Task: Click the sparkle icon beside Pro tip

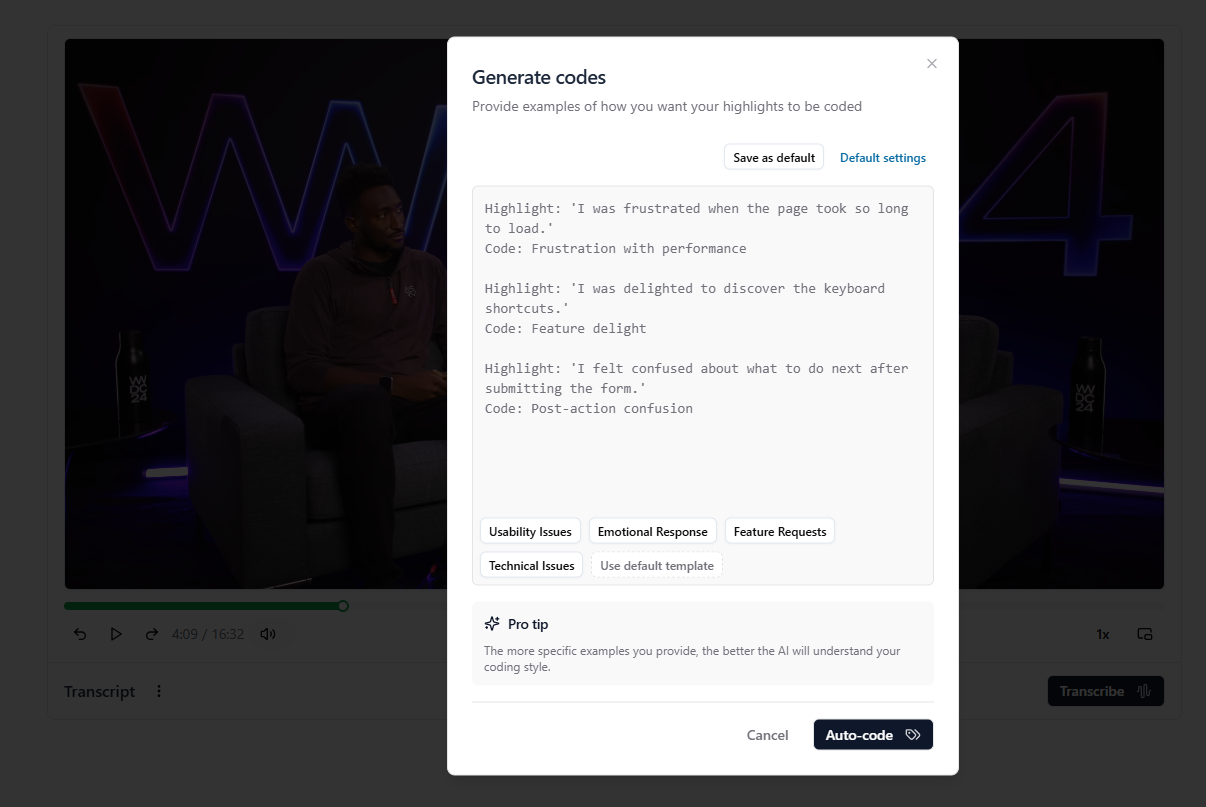Action: (491, 623)
